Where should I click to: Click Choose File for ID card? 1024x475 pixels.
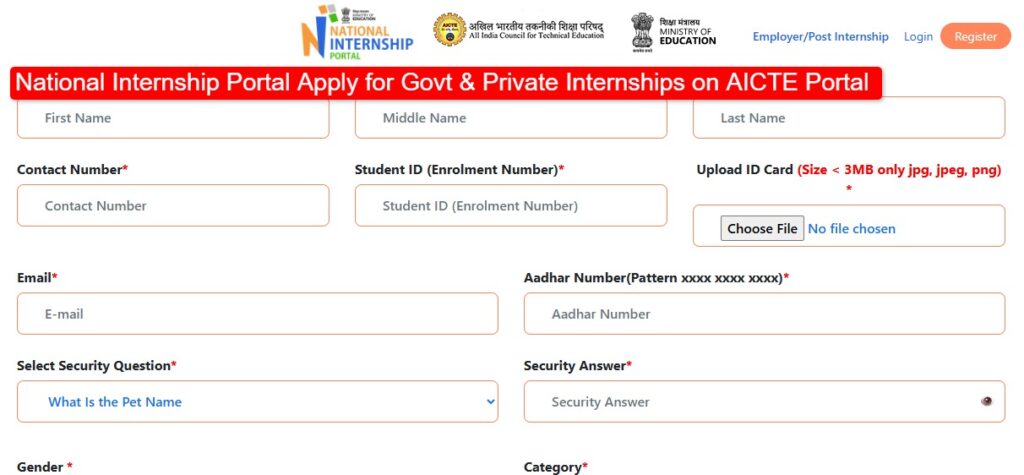(x=762, y=229)
